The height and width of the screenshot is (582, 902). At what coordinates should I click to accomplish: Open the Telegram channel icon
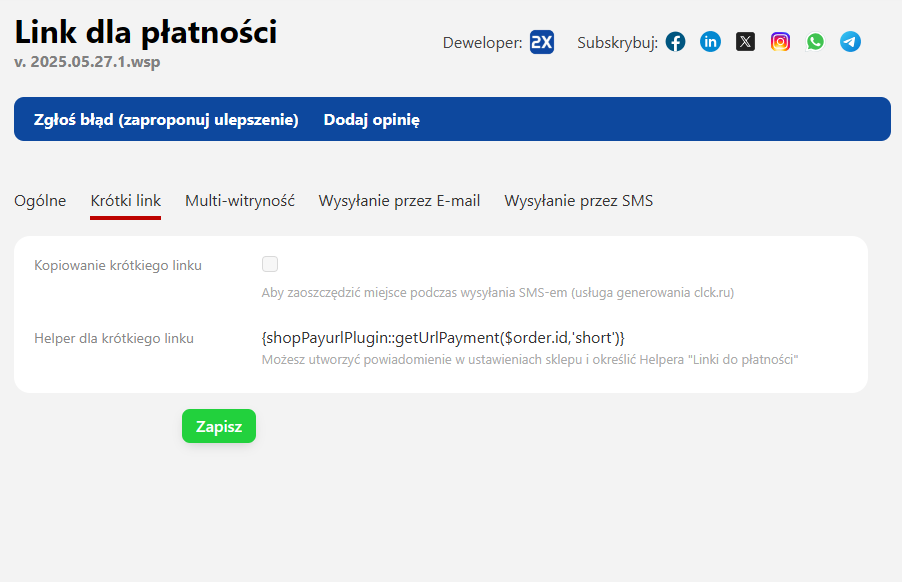point(850,42)
